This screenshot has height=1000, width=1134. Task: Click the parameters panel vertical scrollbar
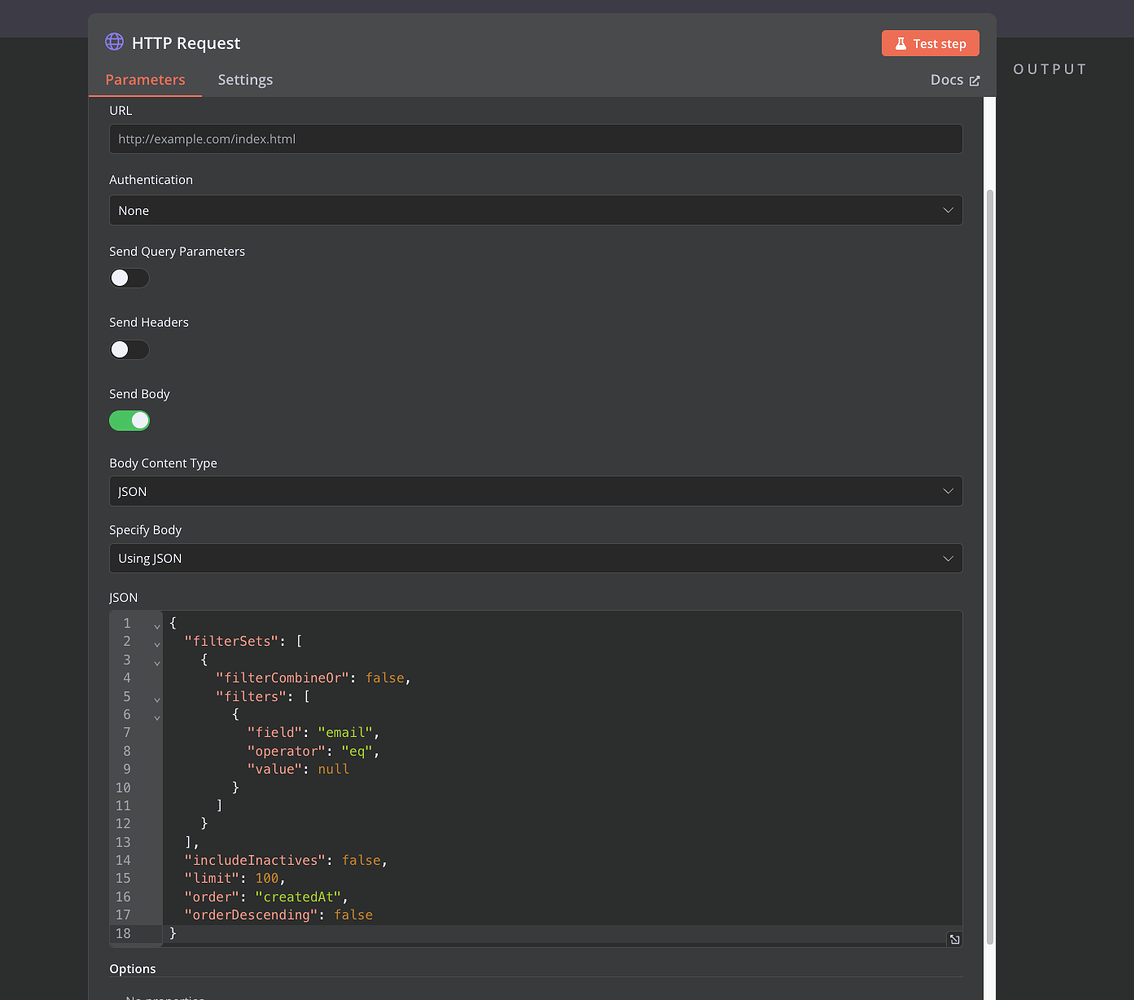990,560
